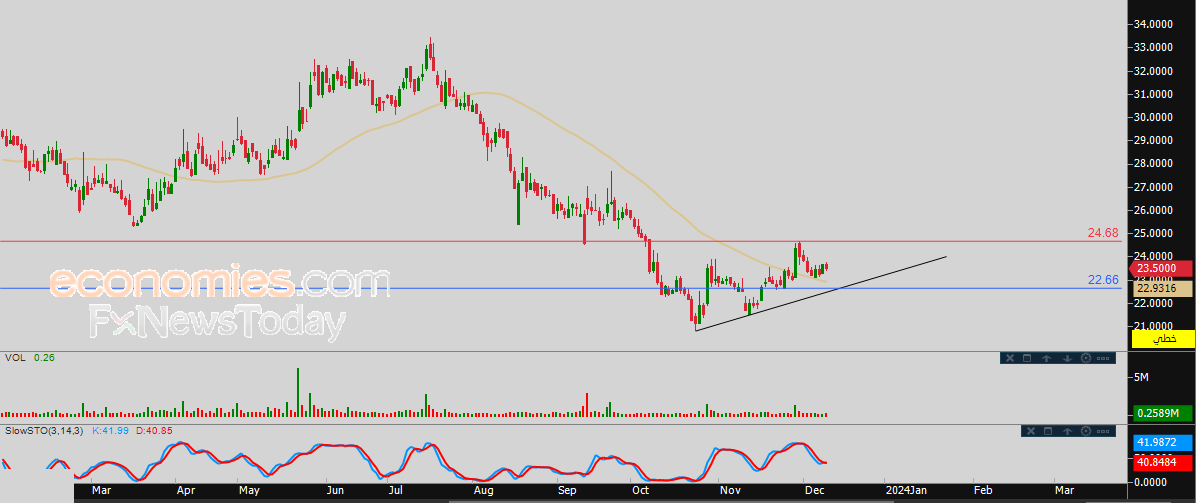The width and height of the screenshot is (1196, 503).
Task: Open more options for VOL panel
Action: 1104,358
